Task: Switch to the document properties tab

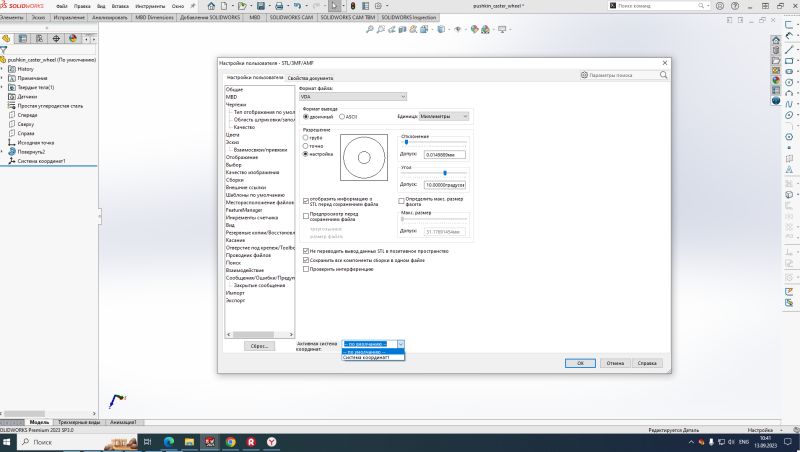Action: pyautogui.click(x=310, y=78)
